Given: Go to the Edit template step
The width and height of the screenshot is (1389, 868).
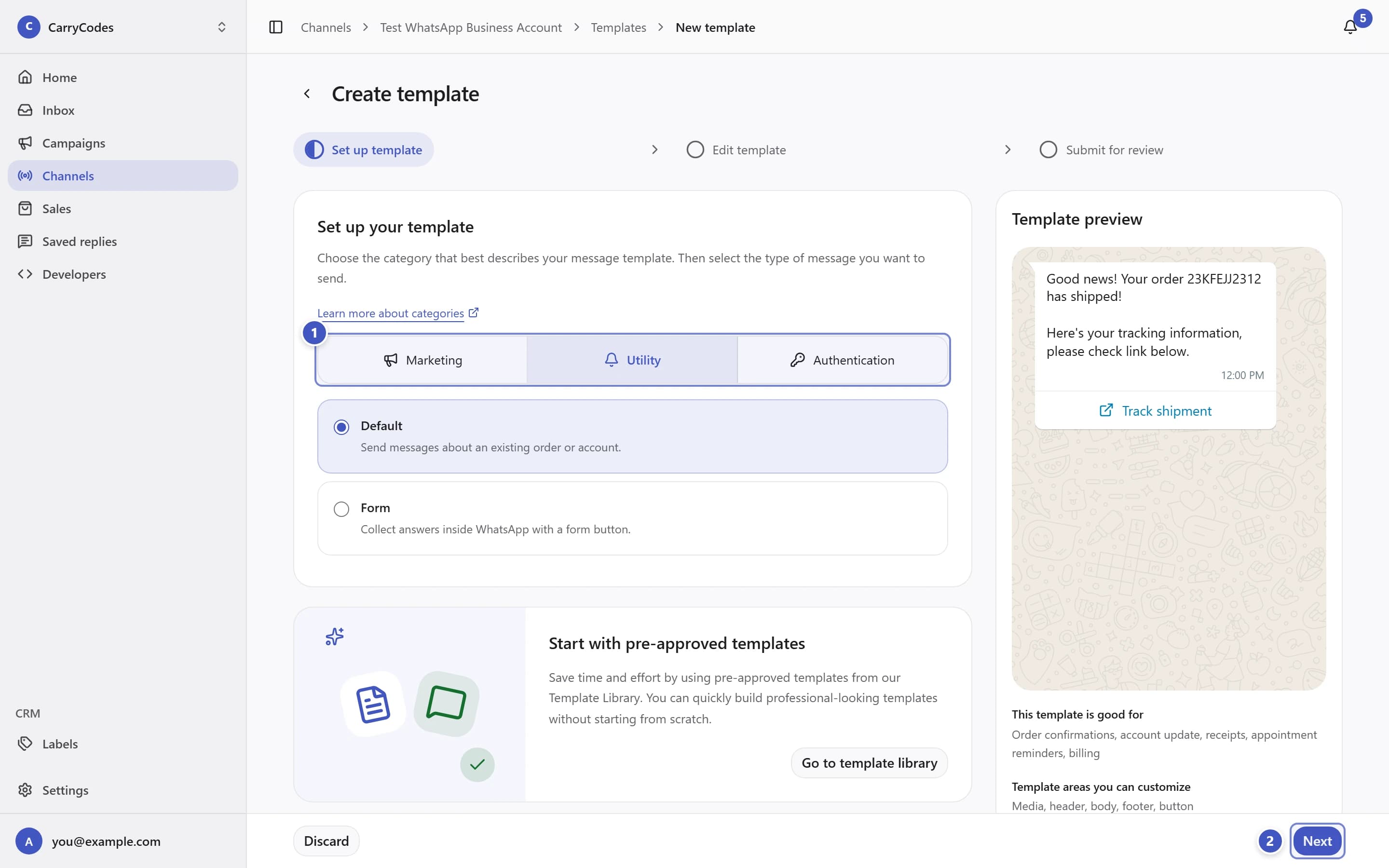Looking at the screenshot, I should pos(736,150).
